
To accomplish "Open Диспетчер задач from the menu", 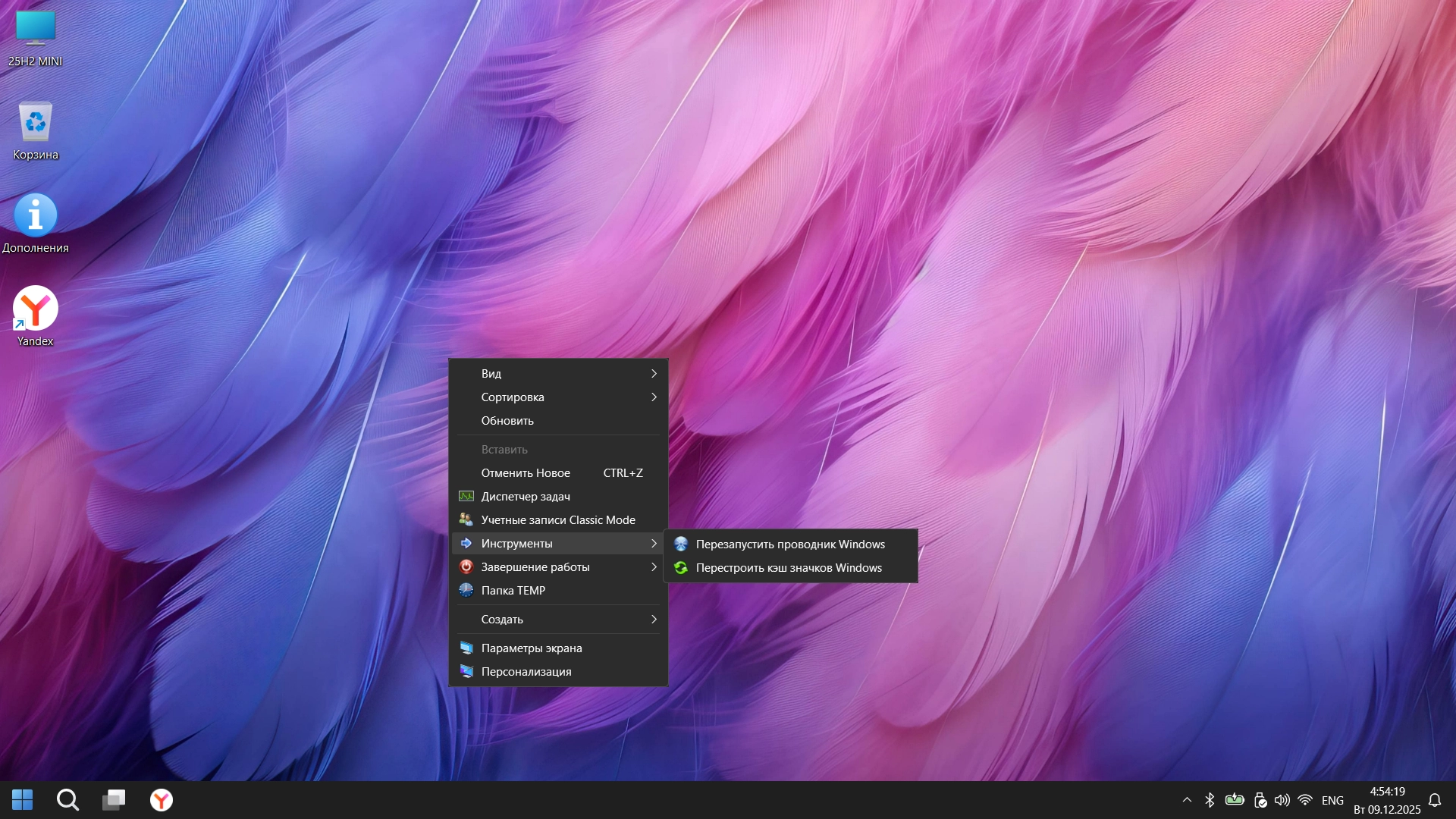I will coord(526,497).
